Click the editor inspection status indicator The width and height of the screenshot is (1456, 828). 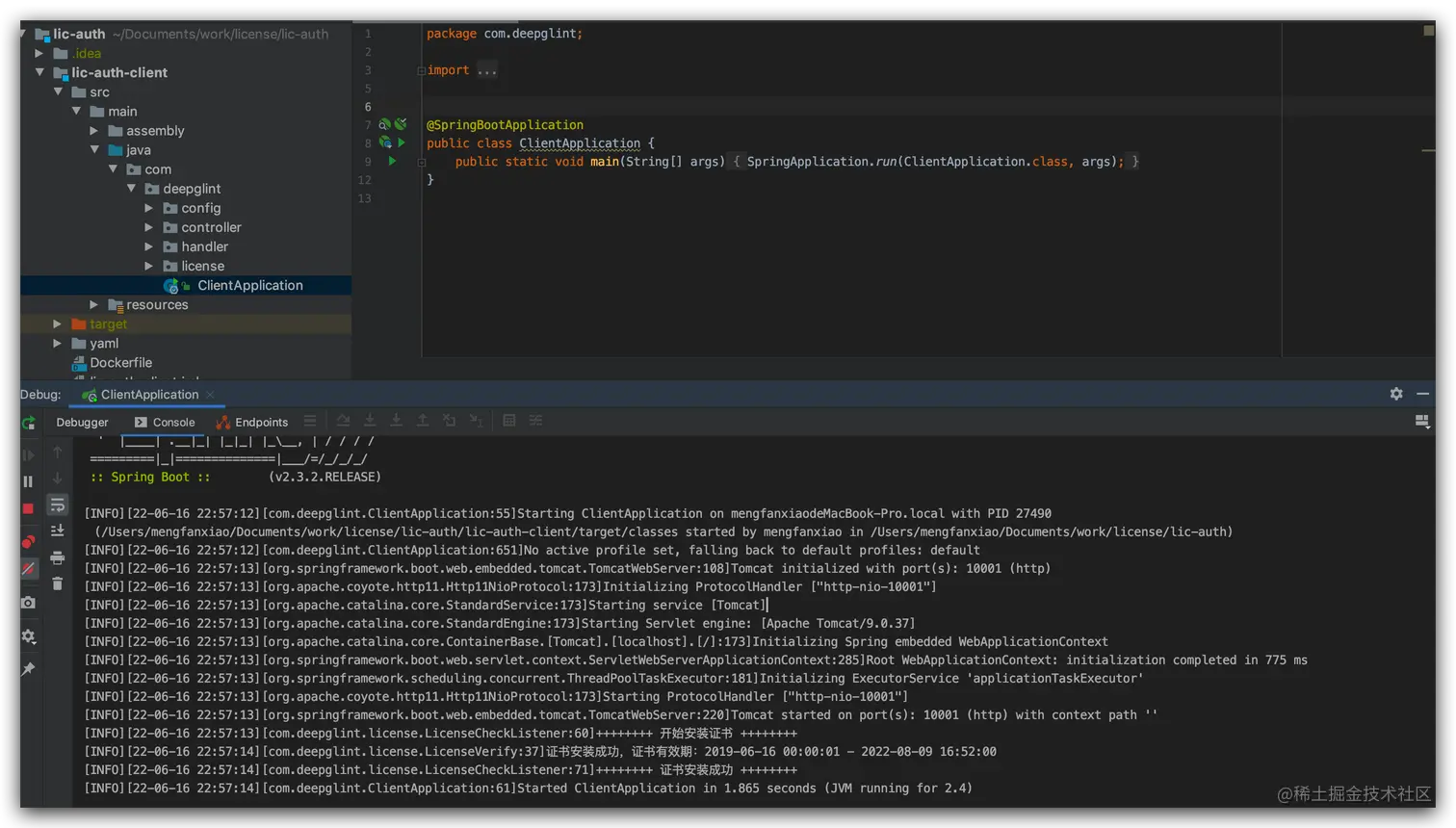point(1429,31)
